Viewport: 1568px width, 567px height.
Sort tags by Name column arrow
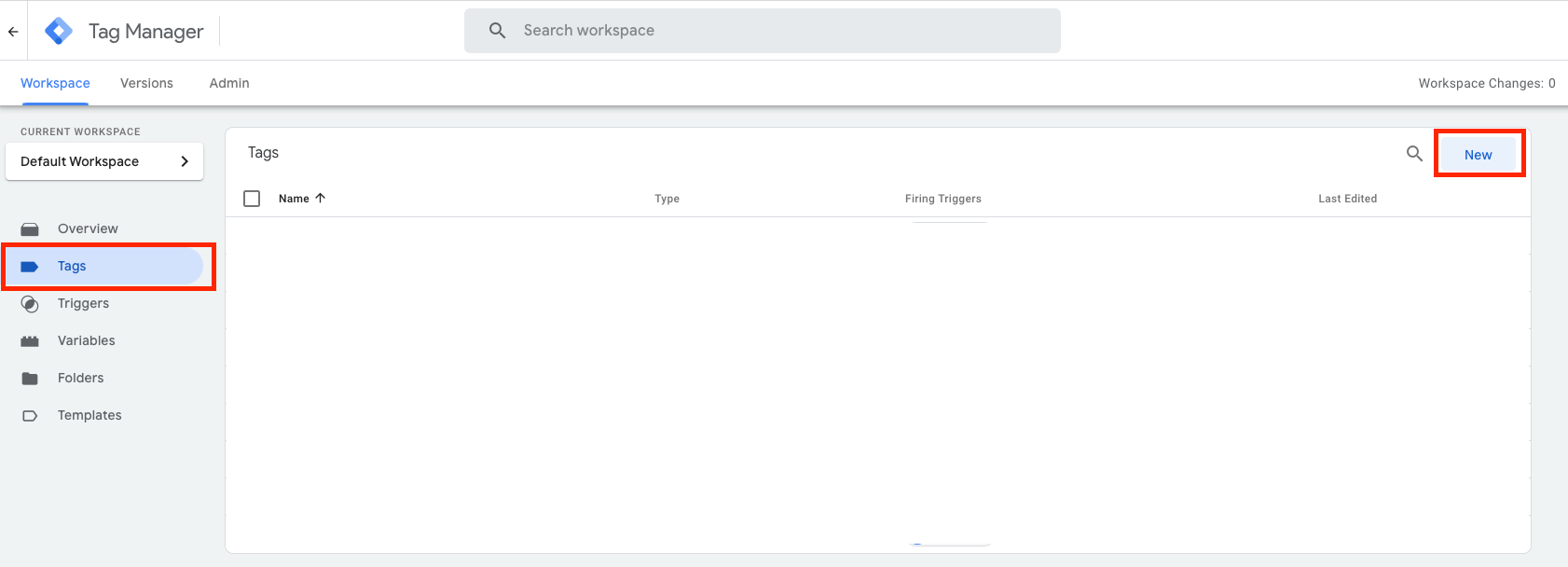pyautogui.click(x=321, y=199)
